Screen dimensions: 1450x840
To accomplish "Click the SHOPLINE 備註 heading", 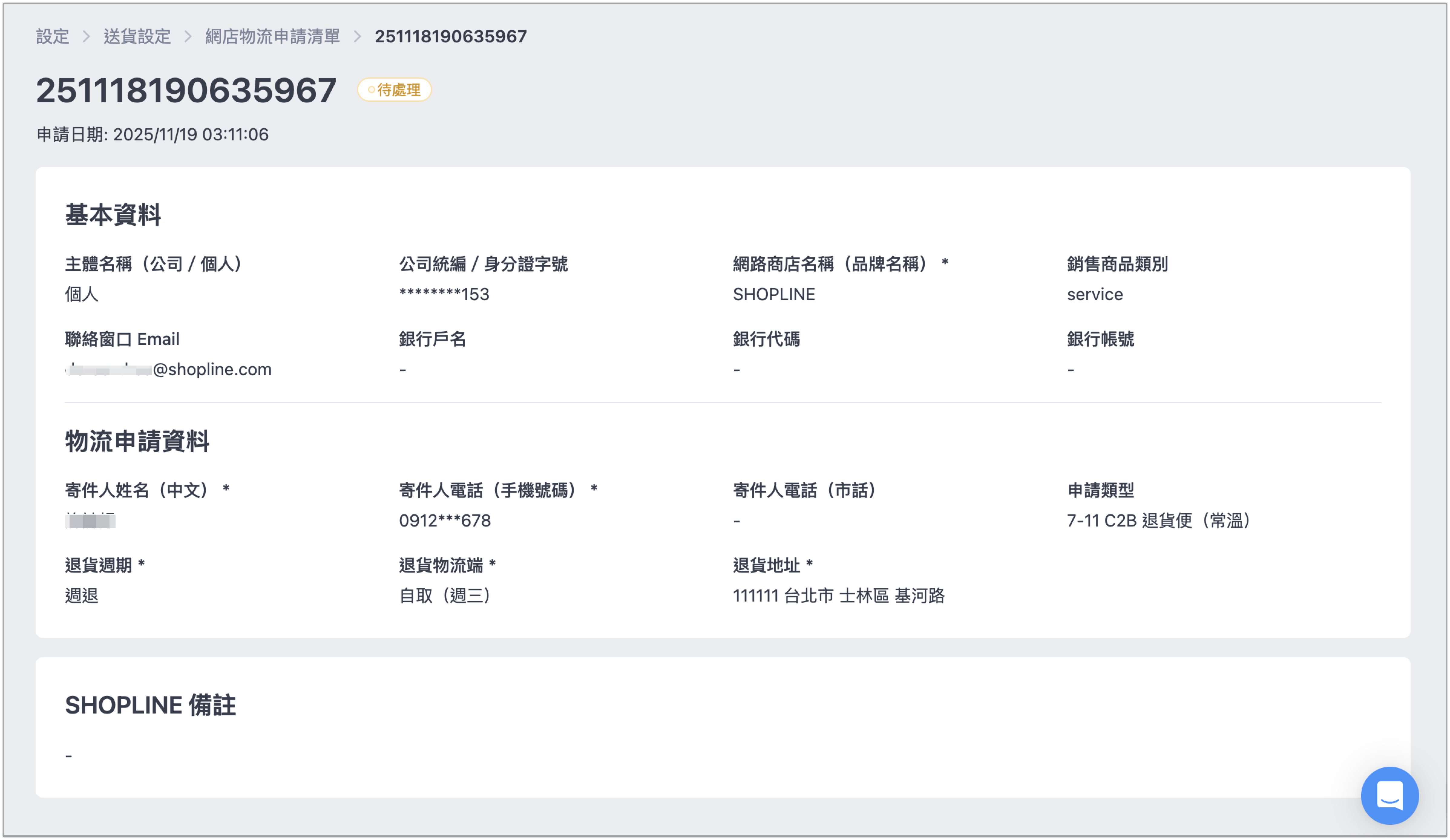I will click(150, 705).
